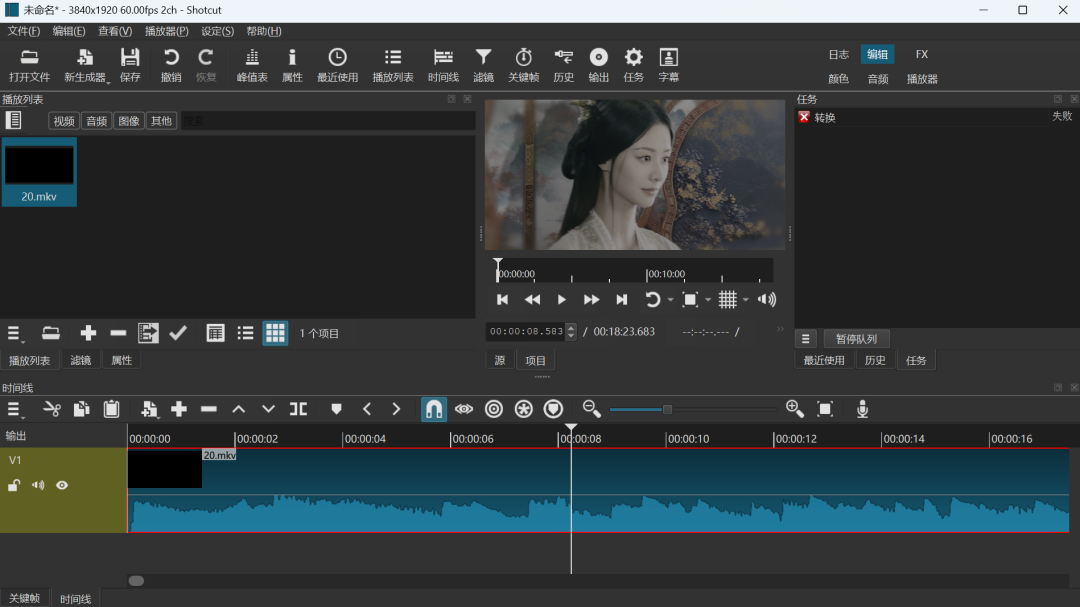The height and width of the screenshot is (607, 1080).
Task: Mute the V1 track audio
Action: (x=38, y=485)
